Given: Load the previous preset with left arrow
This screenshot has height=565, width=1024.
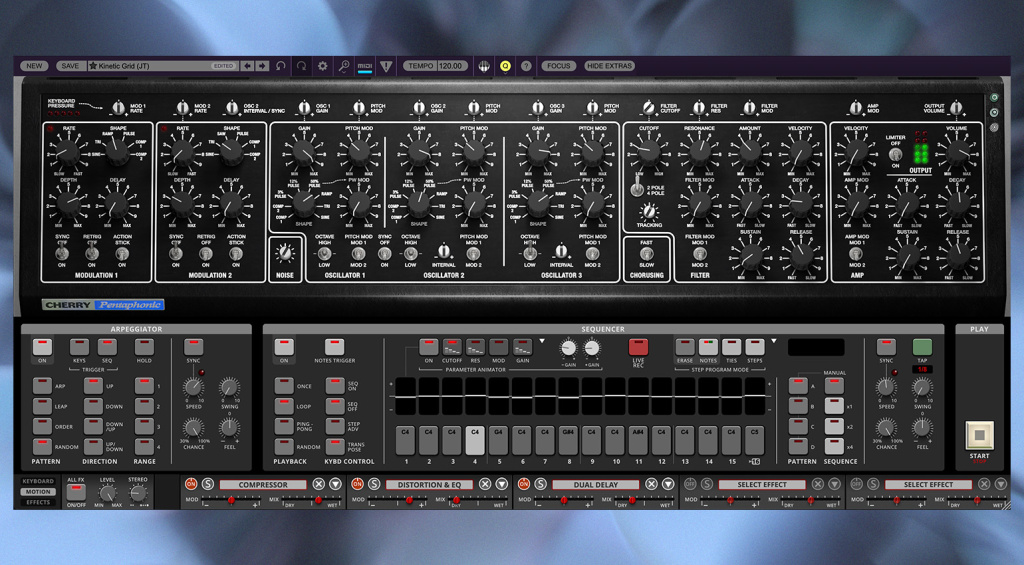Looking at the screenshot, I should (x=248, y=66).
